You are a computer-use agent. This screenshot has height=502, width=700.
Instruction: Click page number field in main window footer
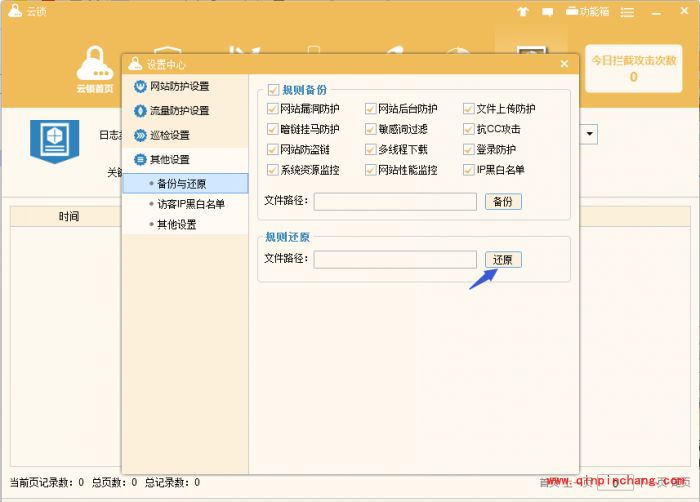pos(615,483)
